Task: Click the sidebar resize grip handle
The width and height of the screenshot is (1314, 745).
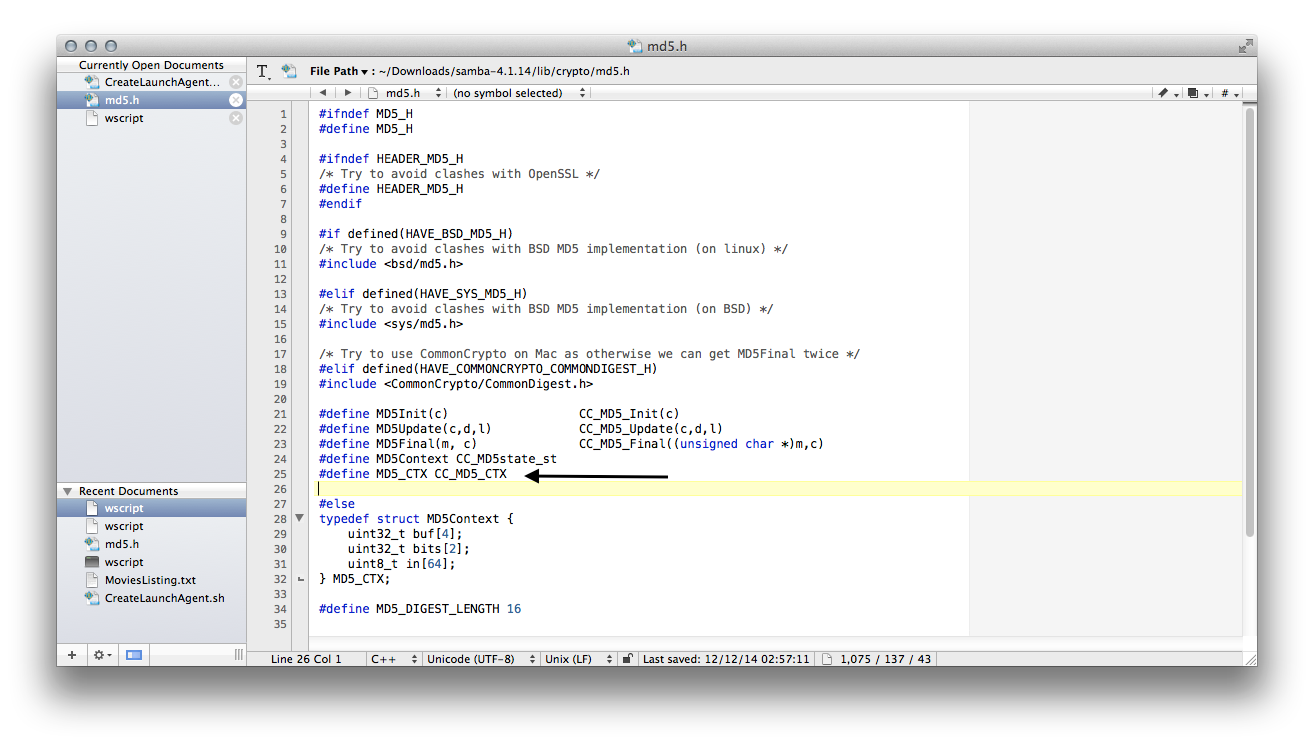Action: coord(238,655)
